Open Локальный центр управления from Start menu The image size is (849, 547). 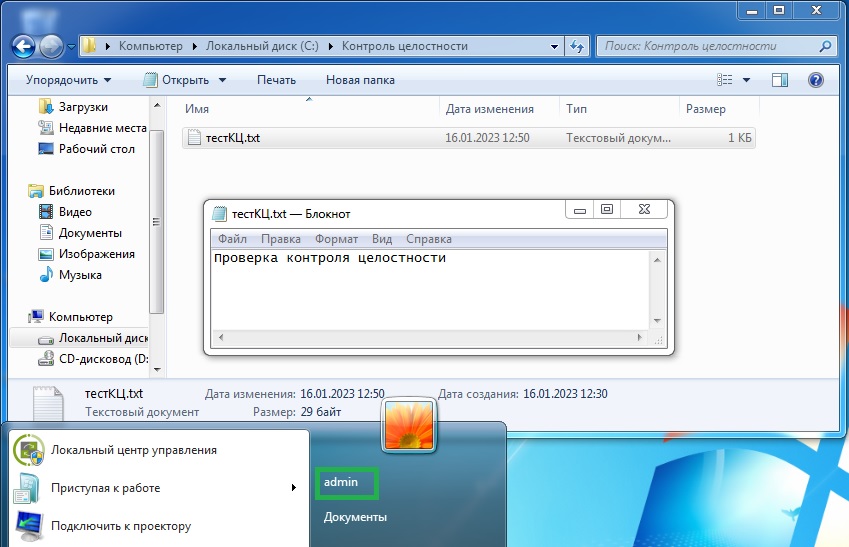point(133,450)
